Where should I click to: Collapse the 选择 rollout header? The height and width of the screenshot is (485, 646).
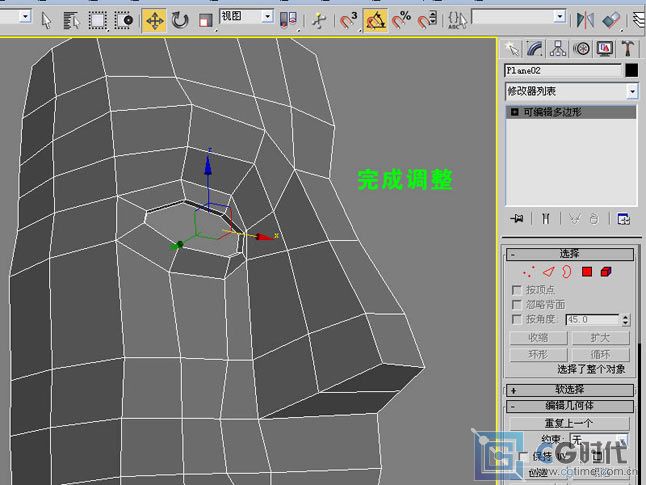pyautogui.click(x=570, y=254)
